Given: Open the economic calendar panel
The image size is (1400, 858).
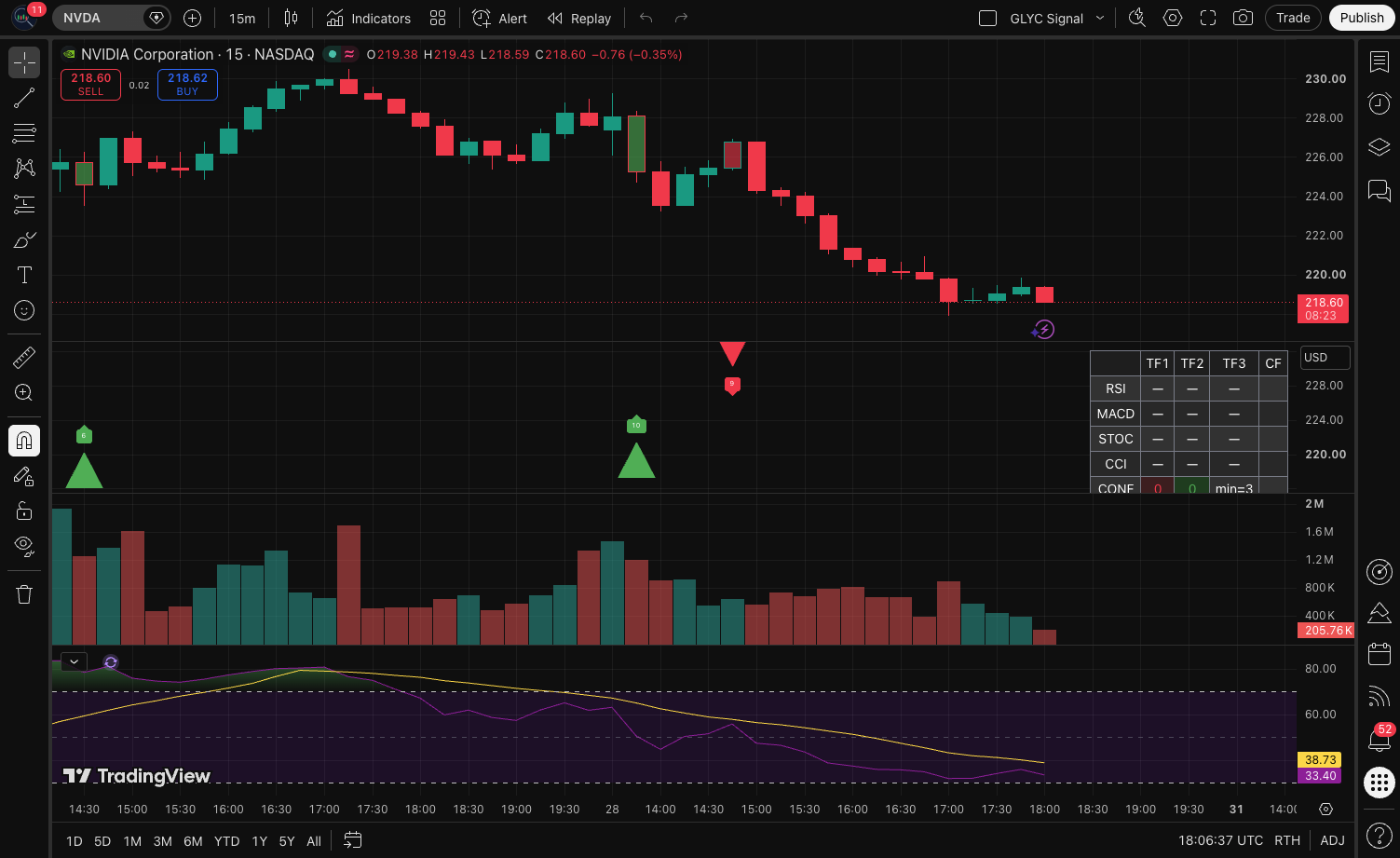Looking at the screenshot, I should pyautogui.click(x=1379, y=654).
